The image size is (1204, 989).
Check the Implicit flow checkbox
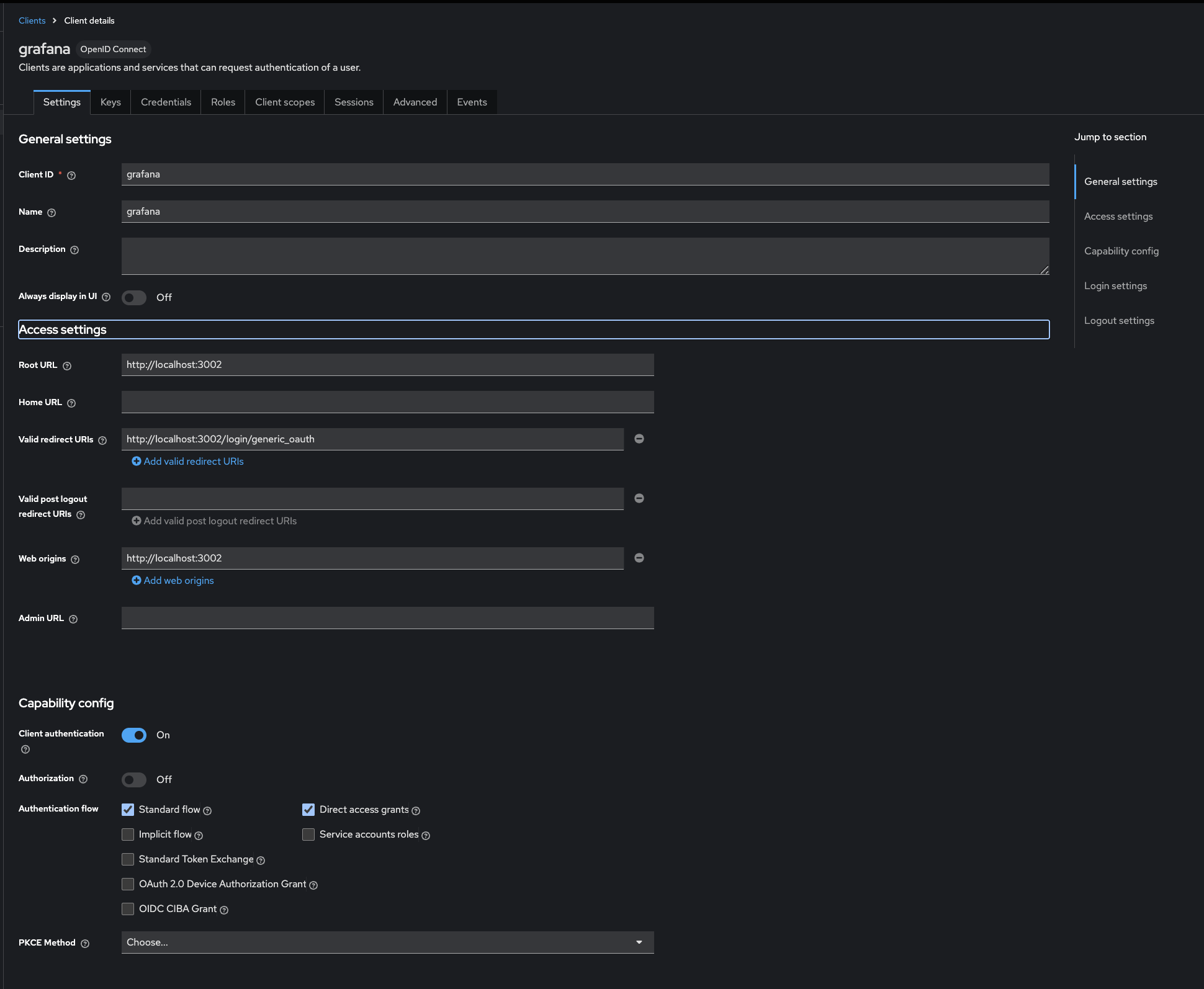tap(128, 835)
